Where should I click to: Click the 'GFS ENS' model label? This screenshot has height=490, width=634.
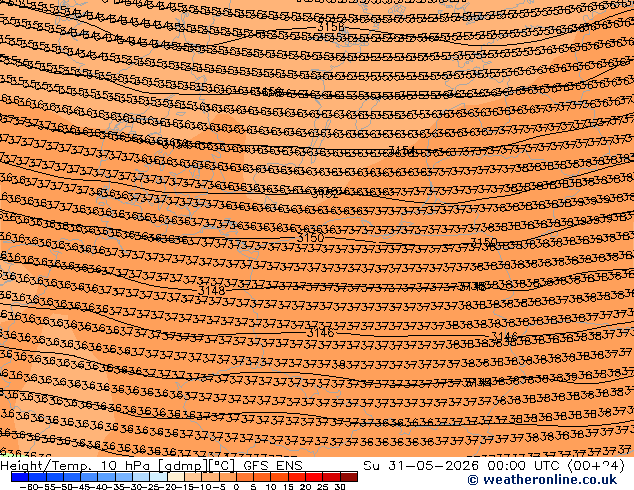pyautogui.click(x=273, y=466)
